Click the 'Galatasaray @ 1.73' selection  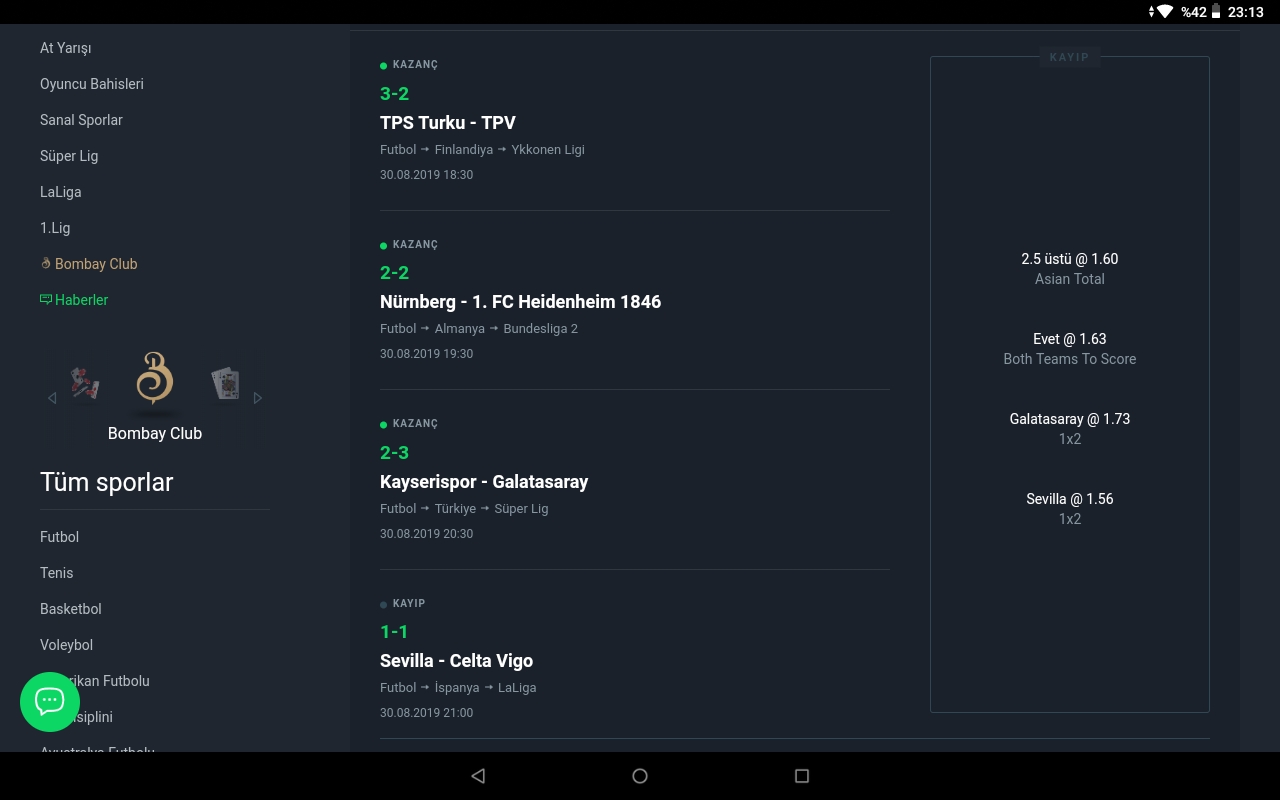click(x=1070, y=419)
